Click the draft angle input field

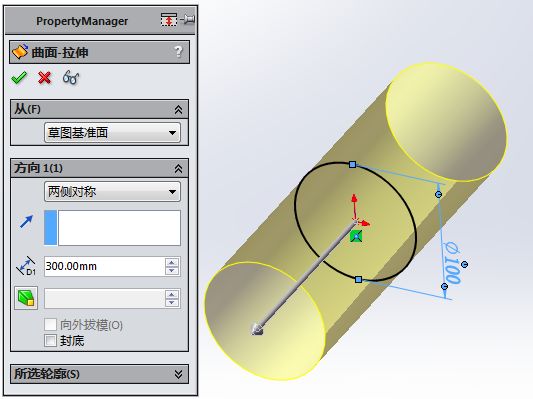pos(105,298)
